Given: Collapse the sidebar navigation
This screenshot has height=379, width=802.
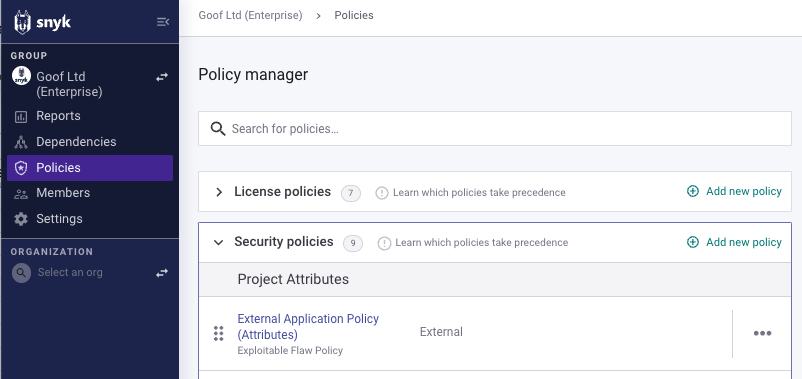Looking at the screenshot, I should click(163, 21).
